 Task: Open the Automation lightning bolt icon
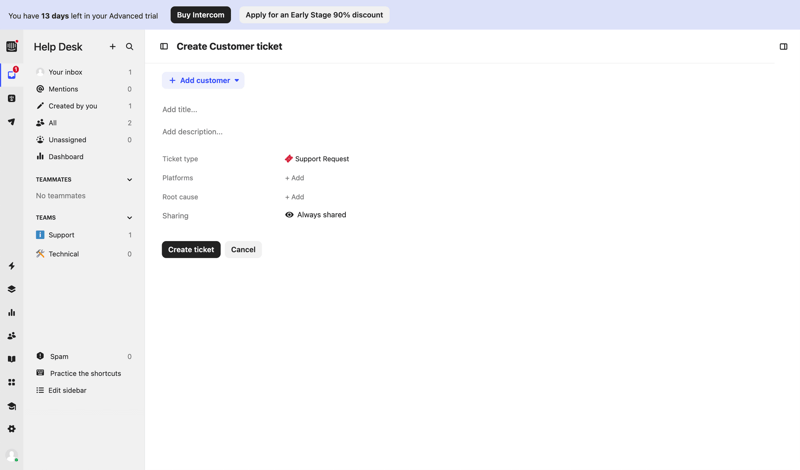click(x=11, y=266)
